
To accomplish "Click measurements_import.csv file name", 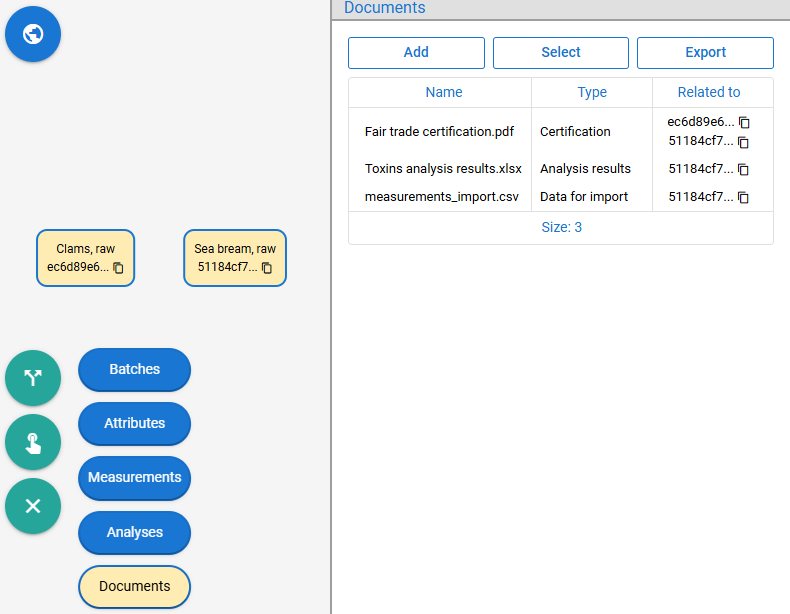I will (x=442, y=196).
